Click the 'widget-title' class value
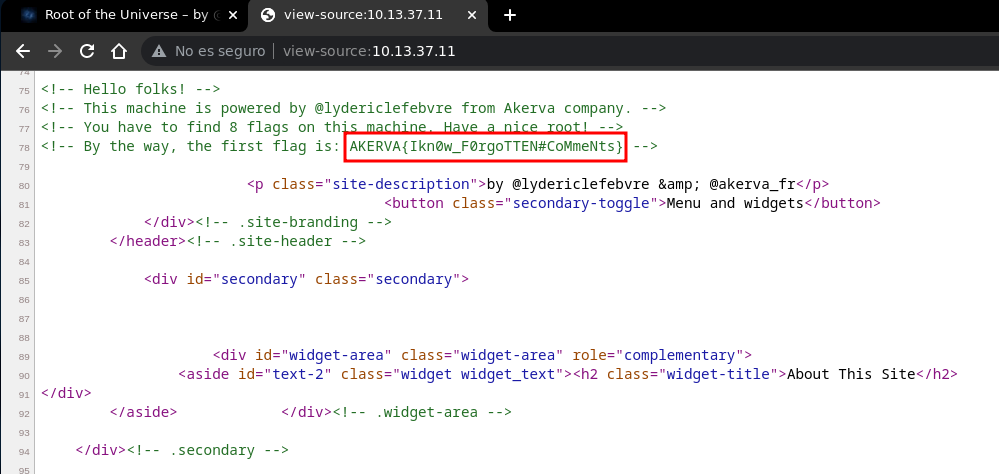This screenshot has height=474, width=999. pos(718,374)
